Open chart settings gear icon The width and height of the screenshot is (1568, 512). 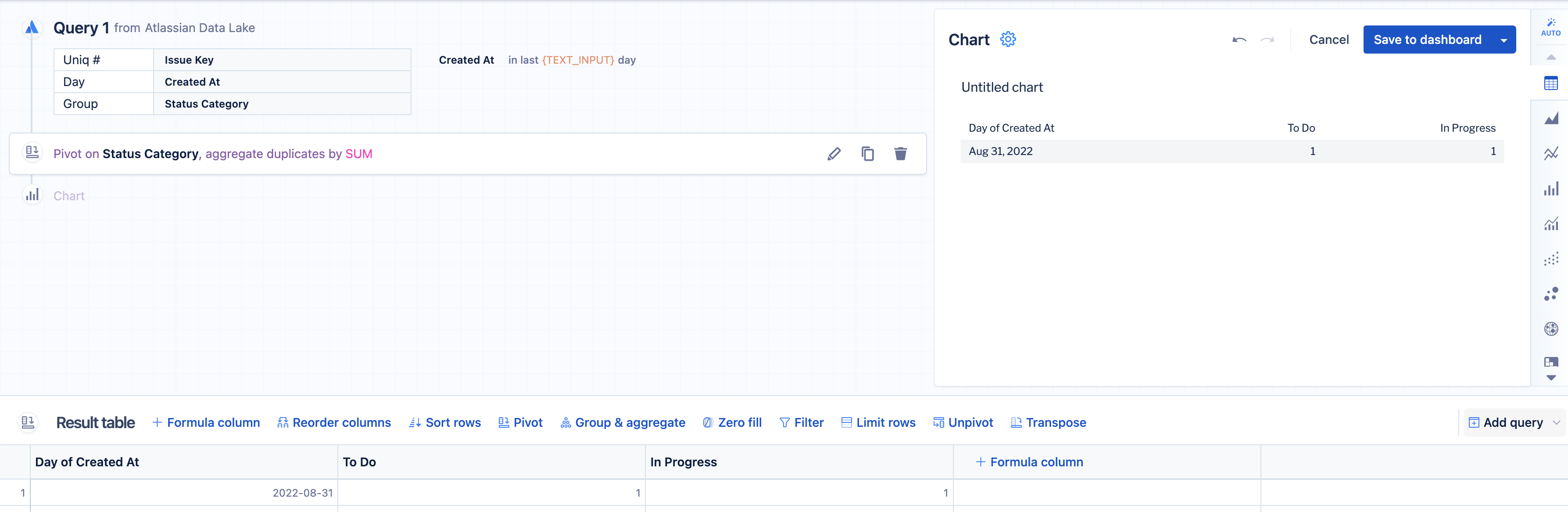[1008, 40]
